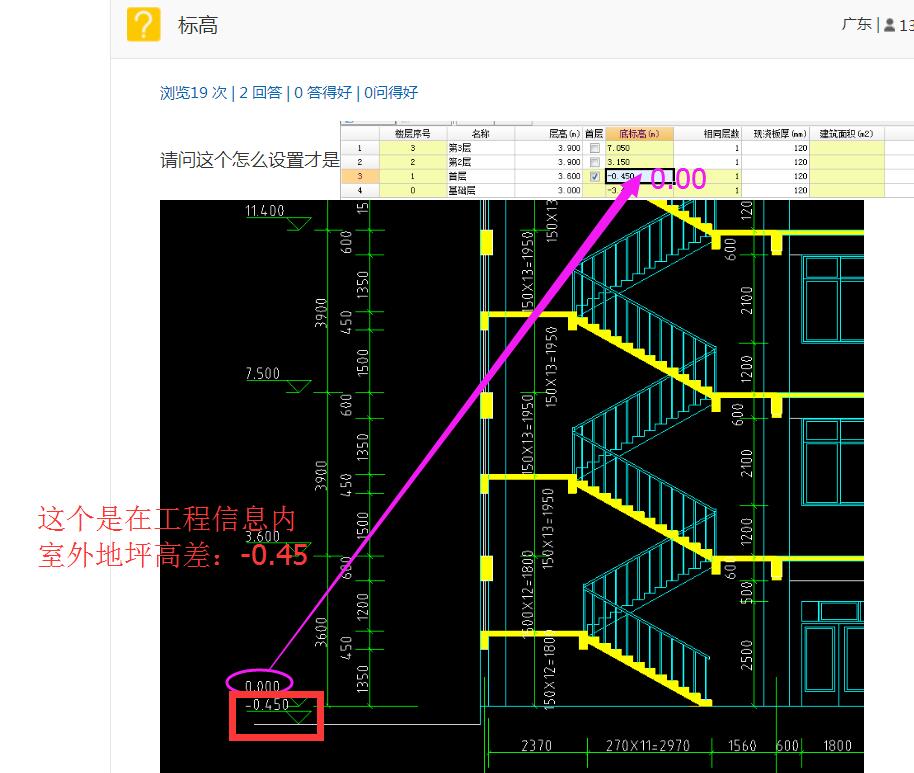
Task: Click the 3.600 层高 cell of 首层
Action: pos(548,176)
